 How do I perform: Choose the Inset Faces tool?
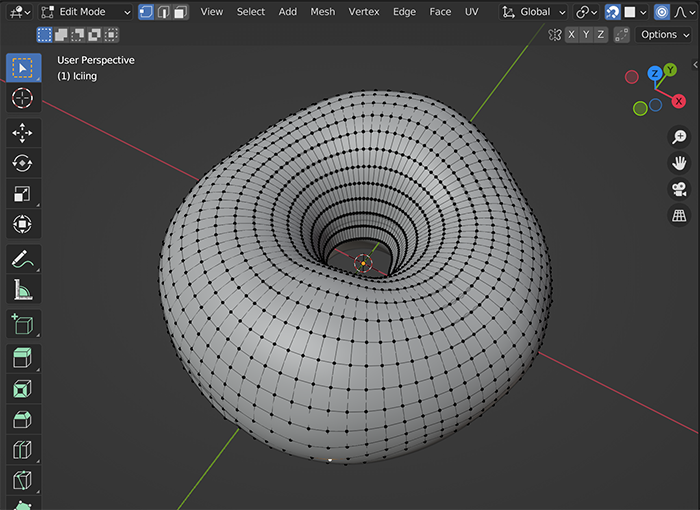(x=23, y=388)
